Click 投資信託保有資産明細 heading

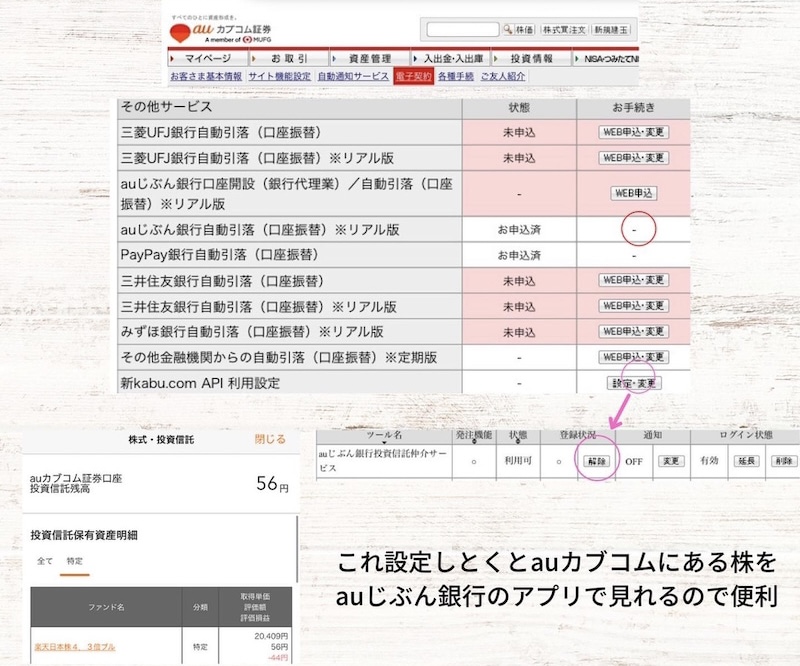84,535
